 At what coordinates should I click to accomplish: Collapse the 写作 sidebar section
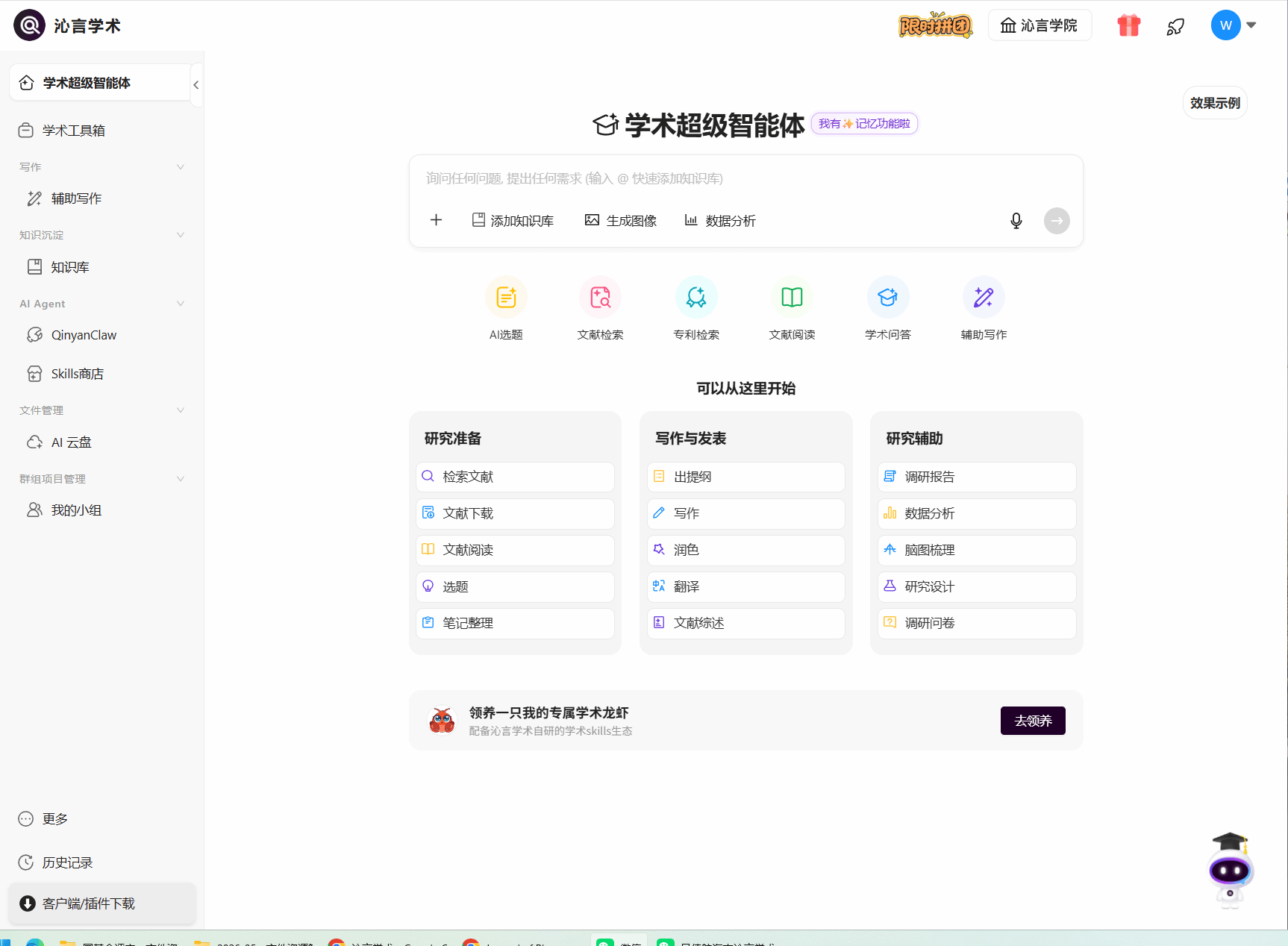coord(181,167)
